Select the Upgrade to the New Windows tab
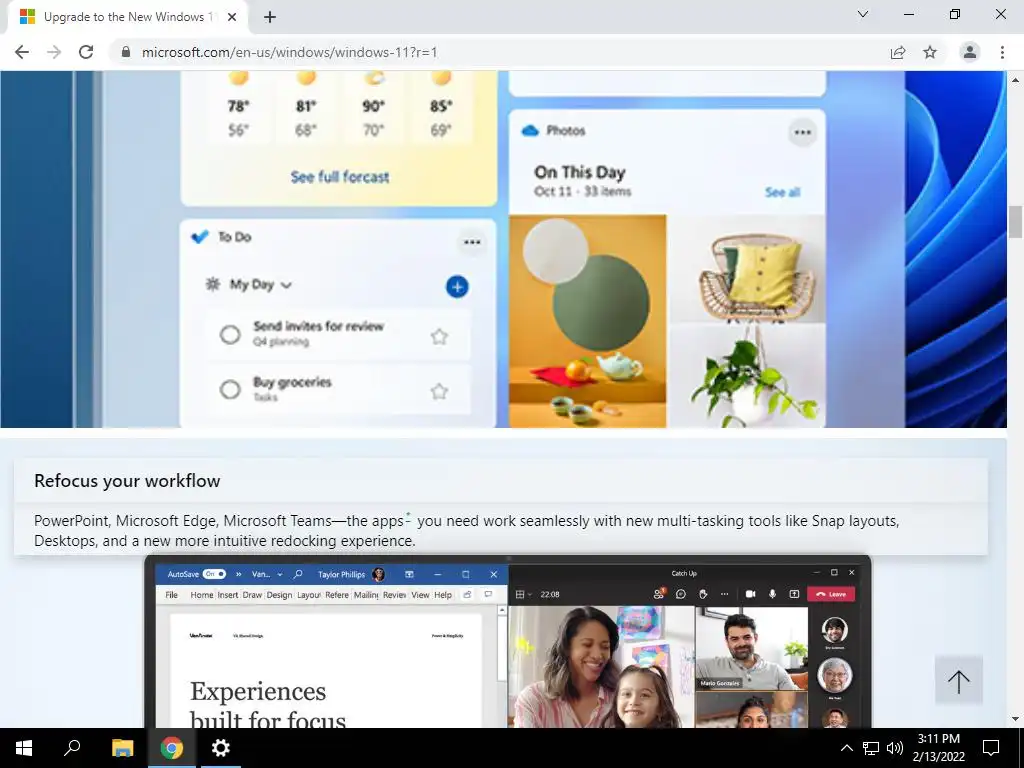This screenshot has width=1024, height=768. pos(128,17)
